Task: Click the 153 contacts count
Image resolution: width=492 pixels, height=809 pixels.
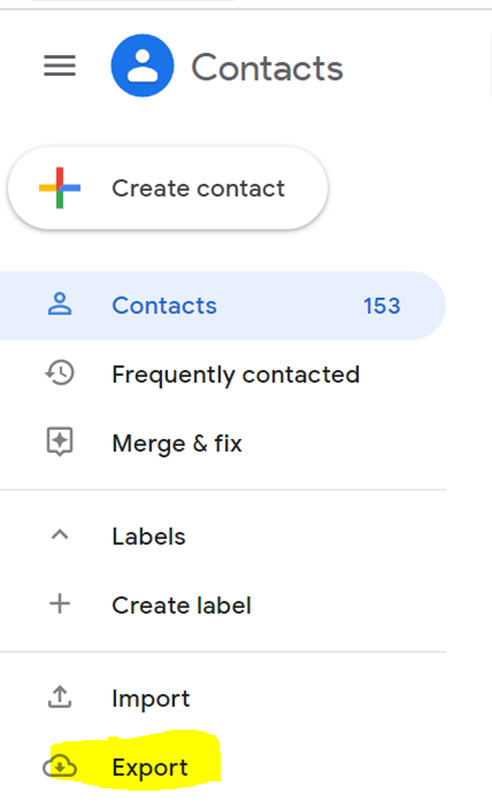Action: (382, 306)
